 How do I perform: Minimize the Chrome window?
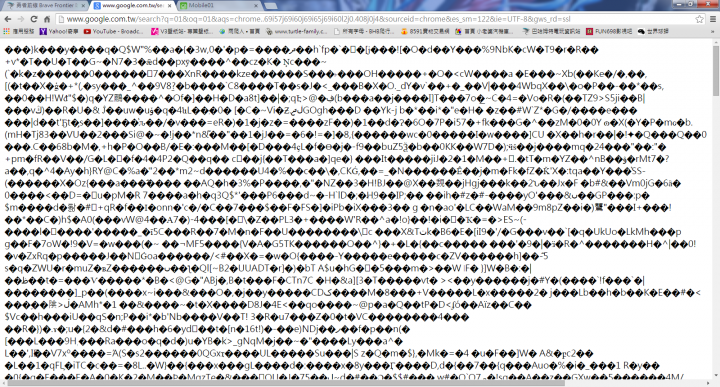click(x=679, y=3)
